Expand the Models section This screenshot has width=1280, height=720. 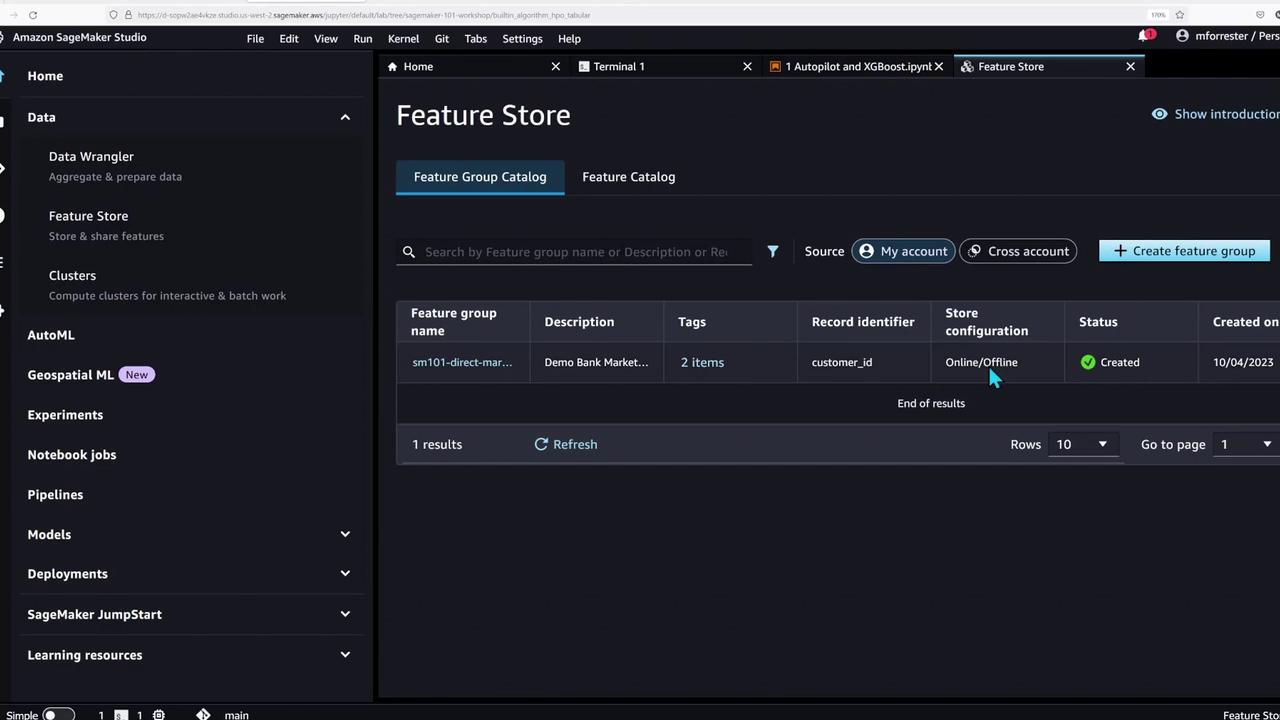tap(345, 534)
